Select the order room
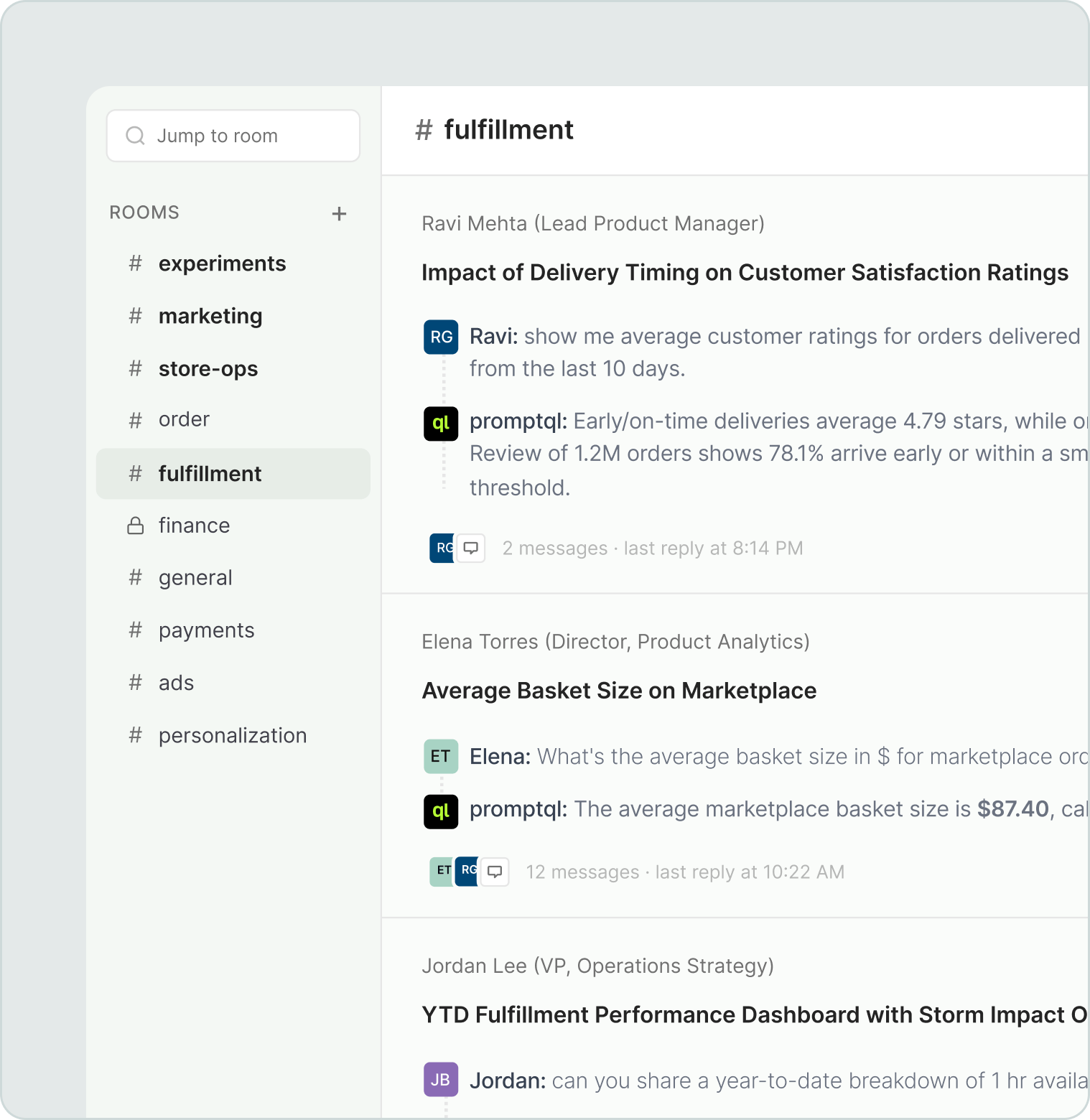Viewport: 1090px width, 1120px height. tap(184, 419)
